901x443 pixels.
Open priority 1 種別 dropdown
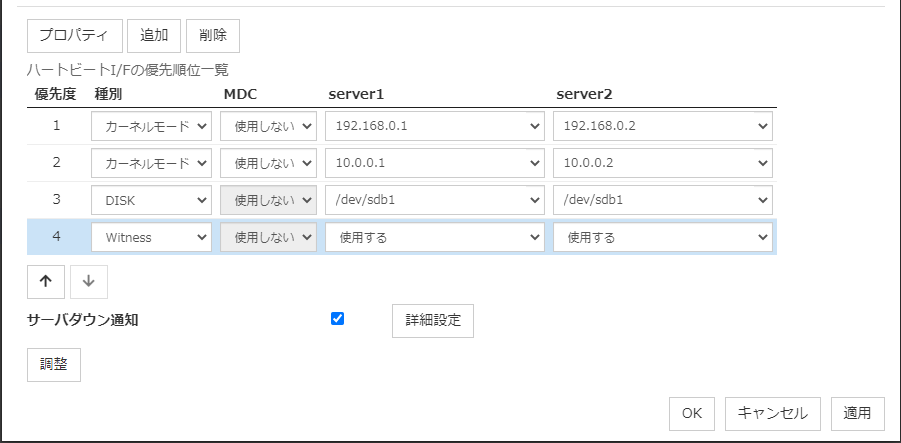point(151,127)
